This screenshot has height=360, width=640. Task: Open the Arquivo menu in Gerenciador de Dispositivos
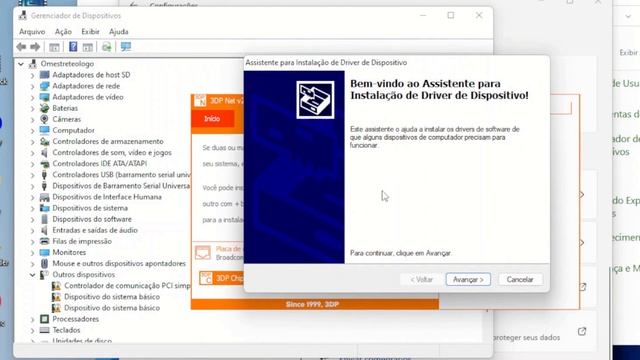point(32,31)
